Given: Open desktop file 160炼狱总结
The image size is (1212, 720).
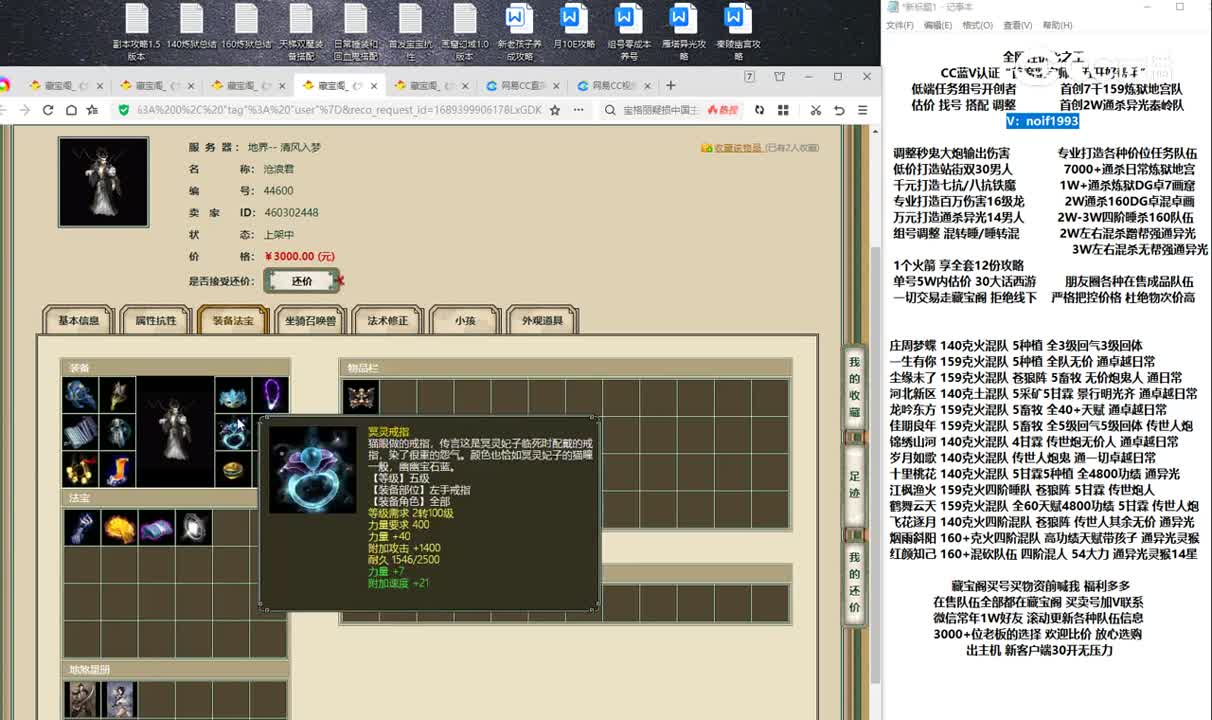Looking at the screenshot, I should (x=247, y=28).
